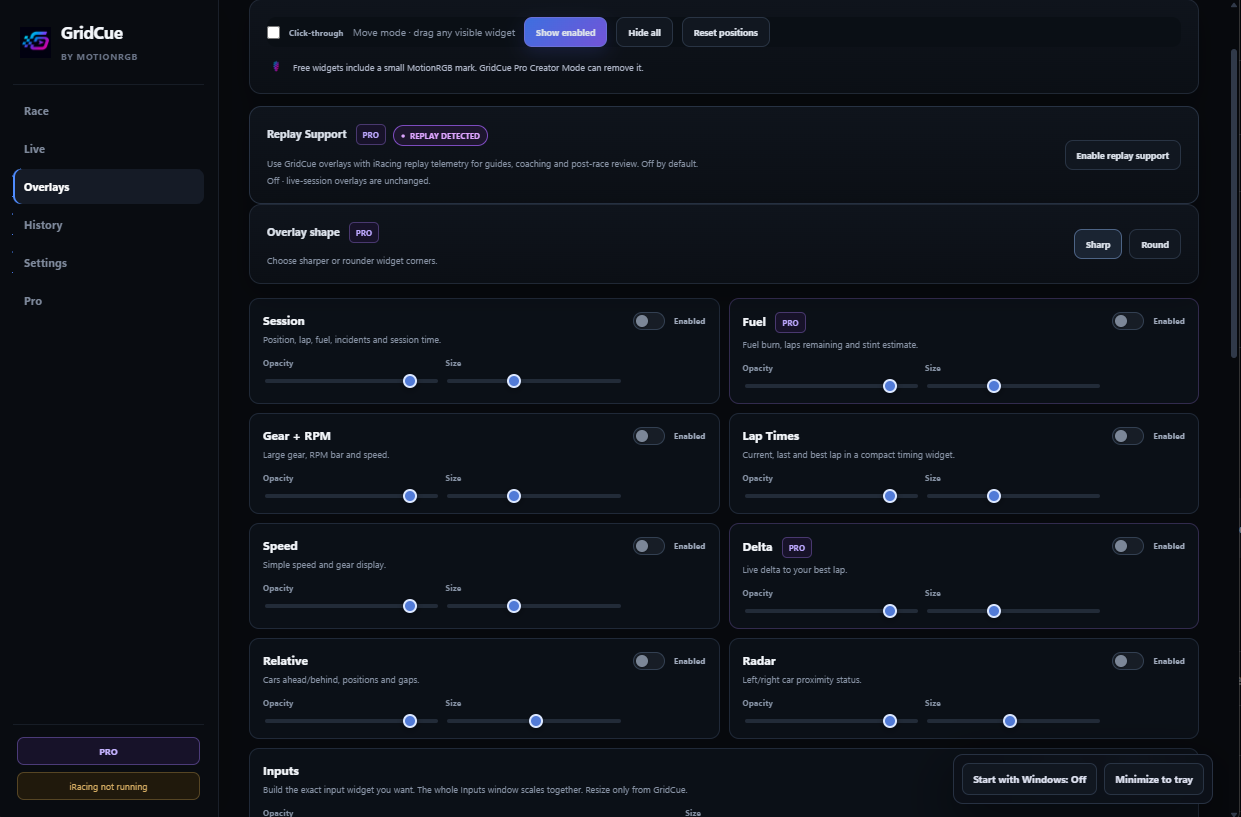Click the Speed Opacity slider handle
The image size is (1241, 817).
click(x=410, y=606)
